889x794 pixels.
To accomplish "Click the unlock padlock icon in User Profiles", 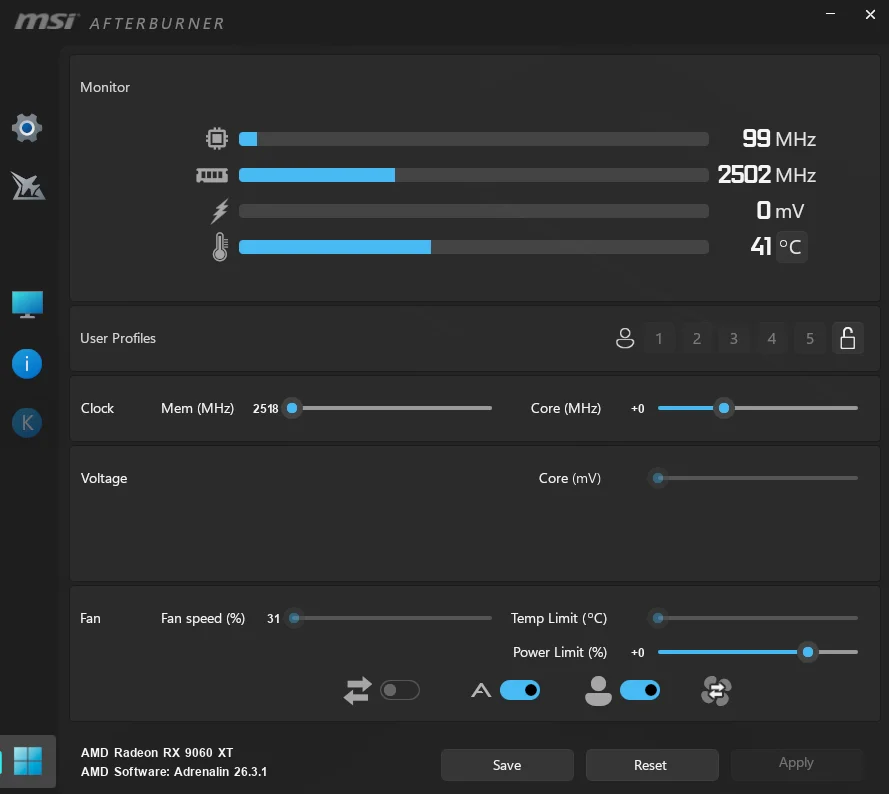I will point(847,339).
